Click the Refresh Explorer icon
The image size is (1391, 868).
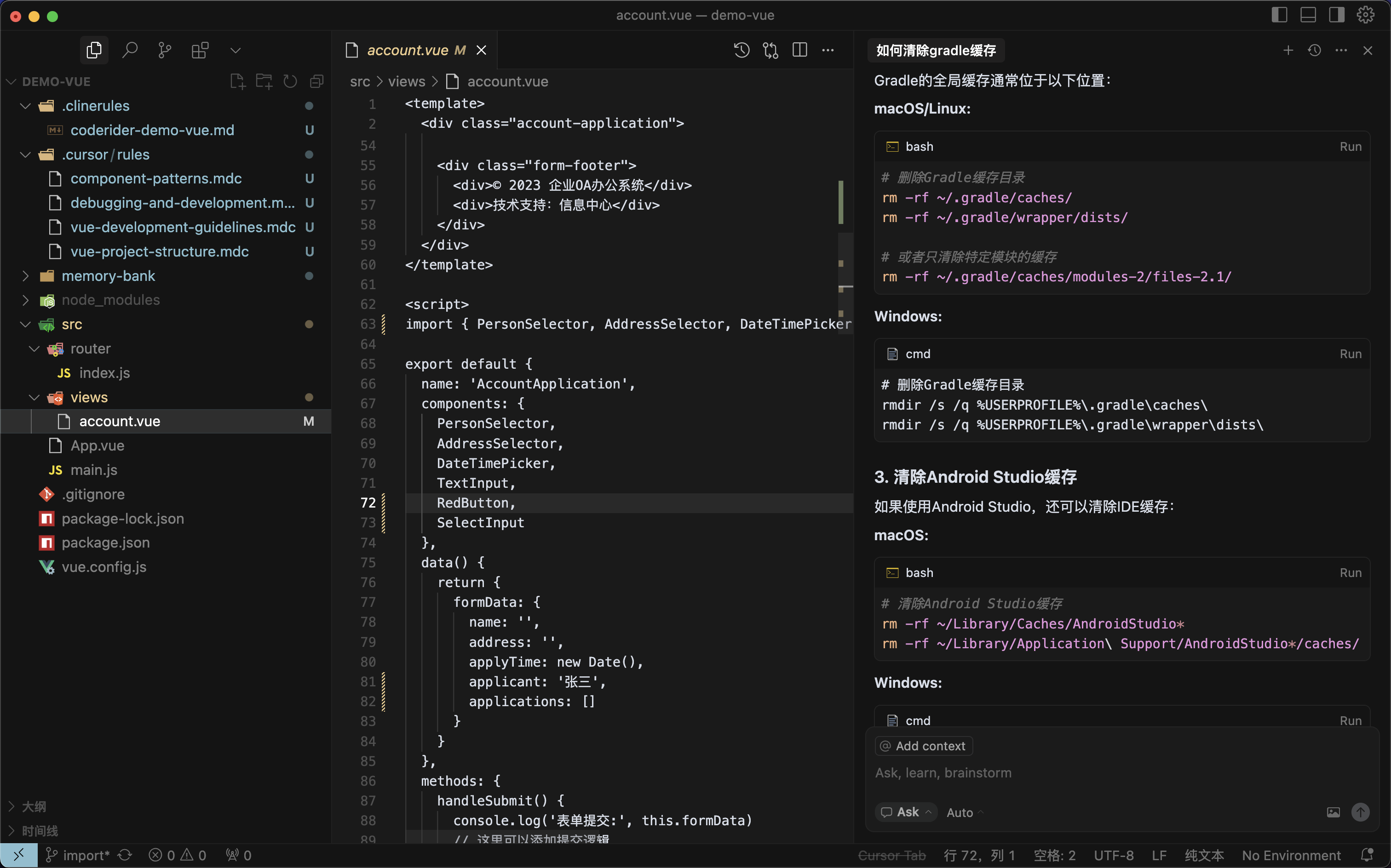pyautogui.click(x=290, y=81)
